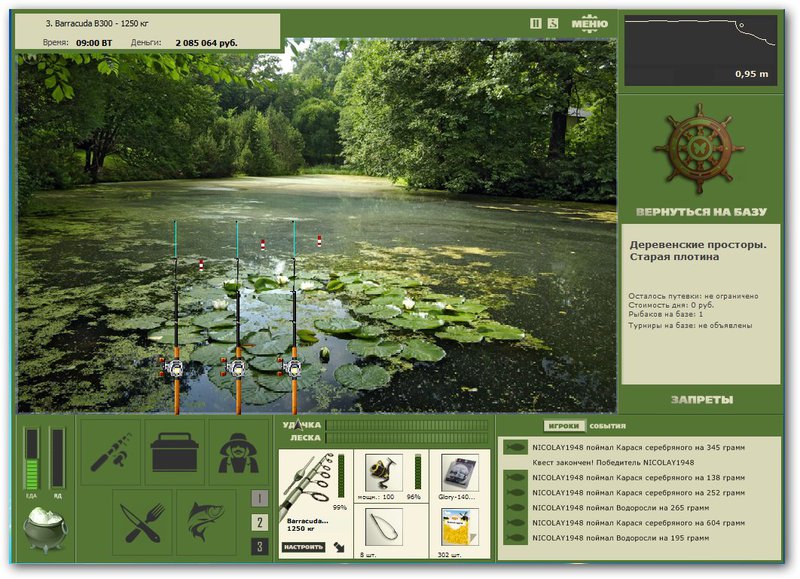Click the ship wheel to return to base
Image resolution: width=800 pixels, height=579 pixels.
[x=697, y=148]
